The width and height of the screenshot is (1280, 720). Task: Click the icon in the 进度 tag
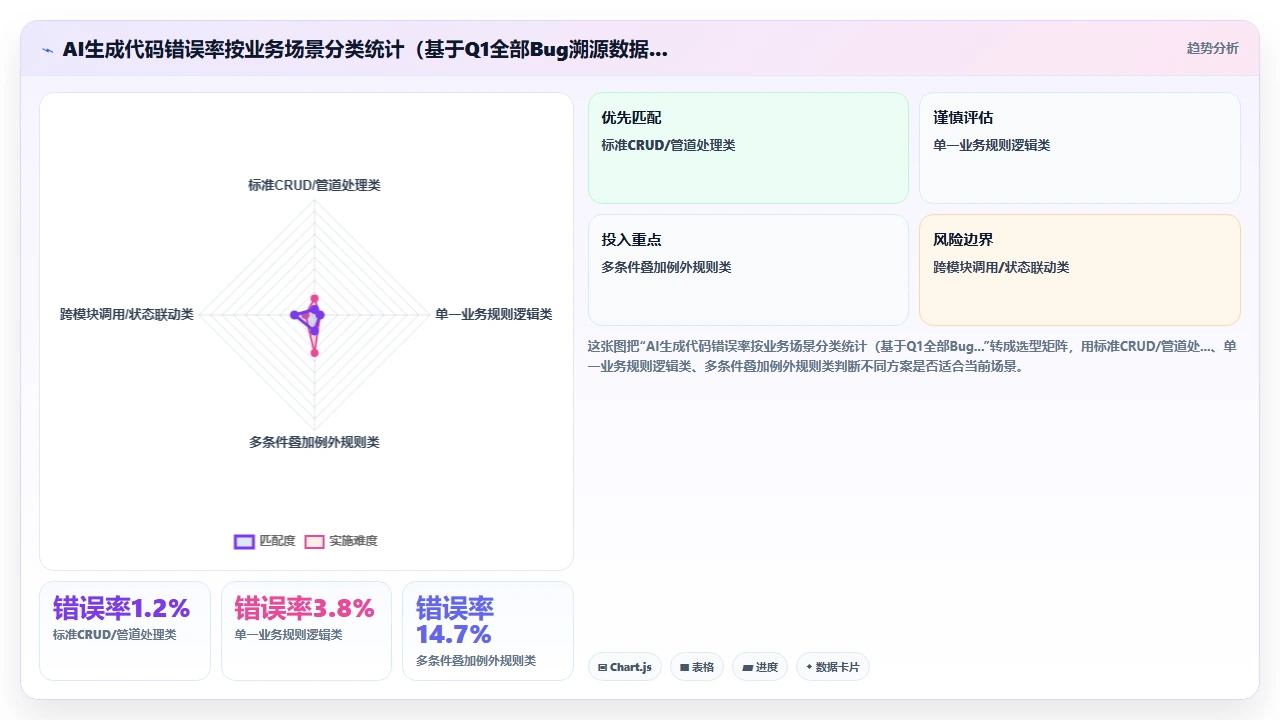click(747, 667)
